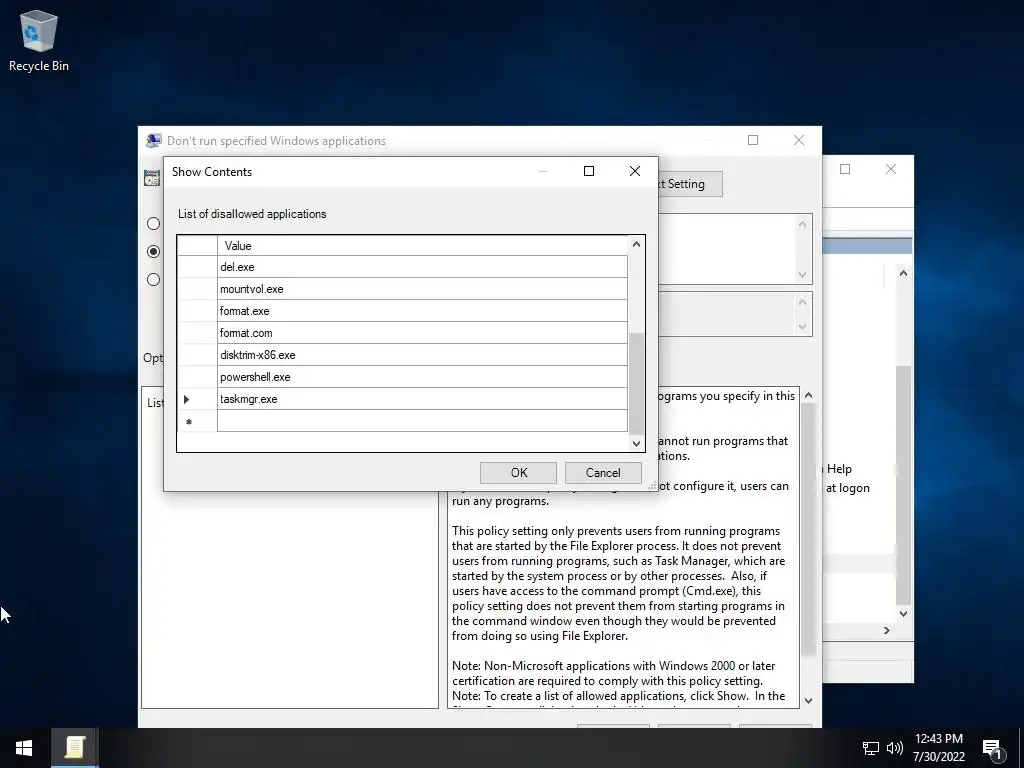Select the mountvol.exe value cell

click(422, 289)
